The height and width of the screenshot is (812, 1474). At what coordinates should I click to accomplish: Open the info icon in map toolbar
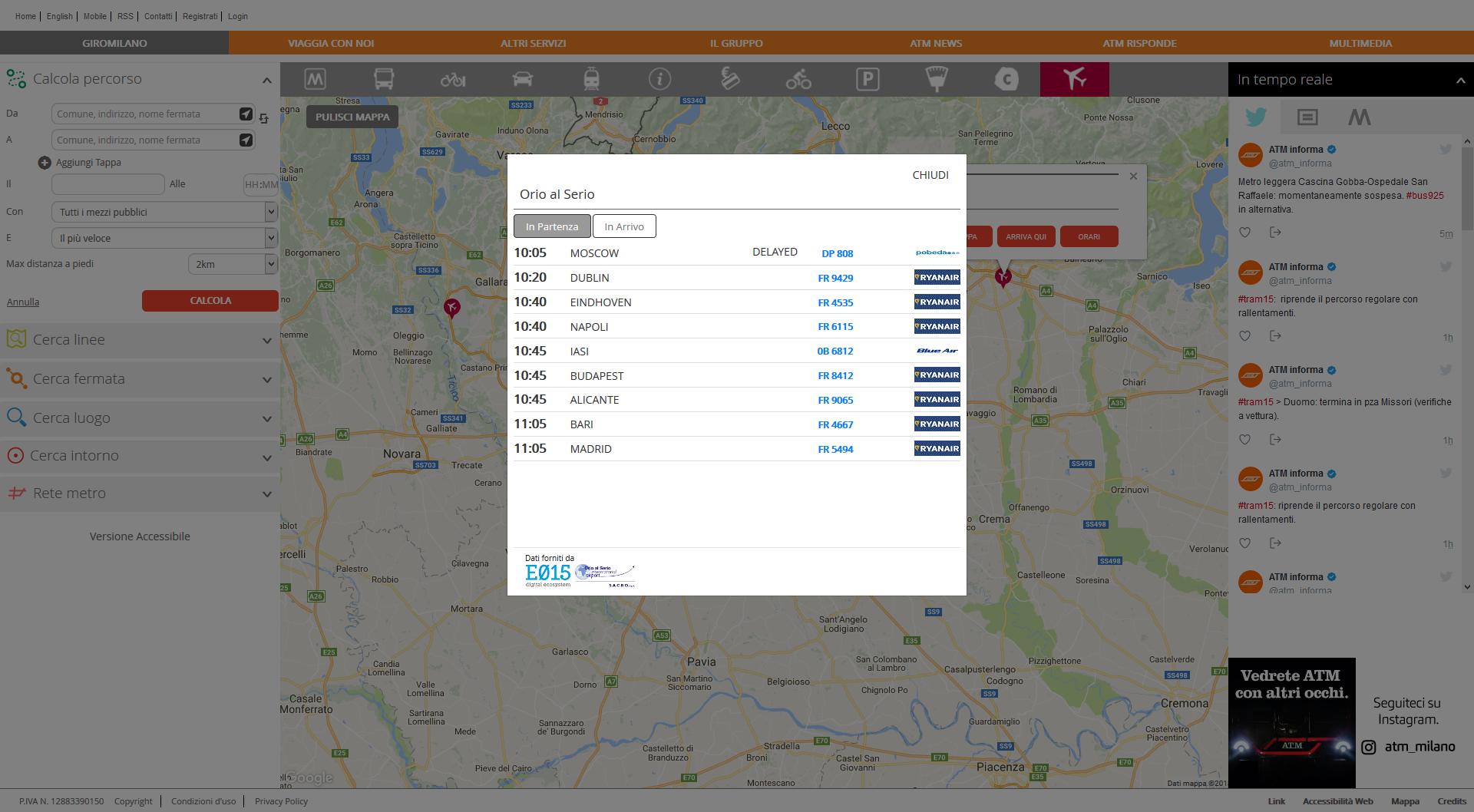point(659,79)
